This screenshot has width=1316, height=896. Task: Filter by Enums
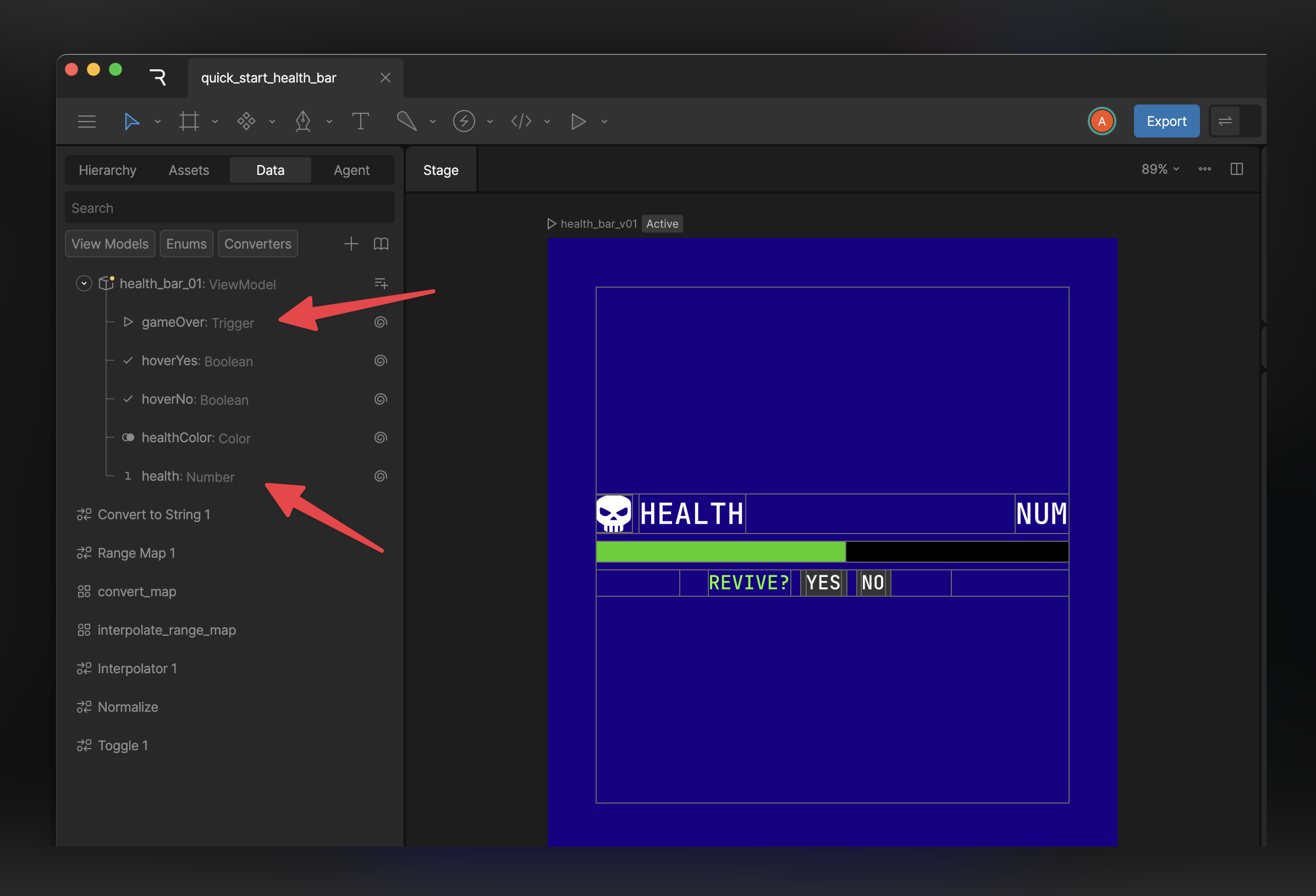click(x=186, y=244)
